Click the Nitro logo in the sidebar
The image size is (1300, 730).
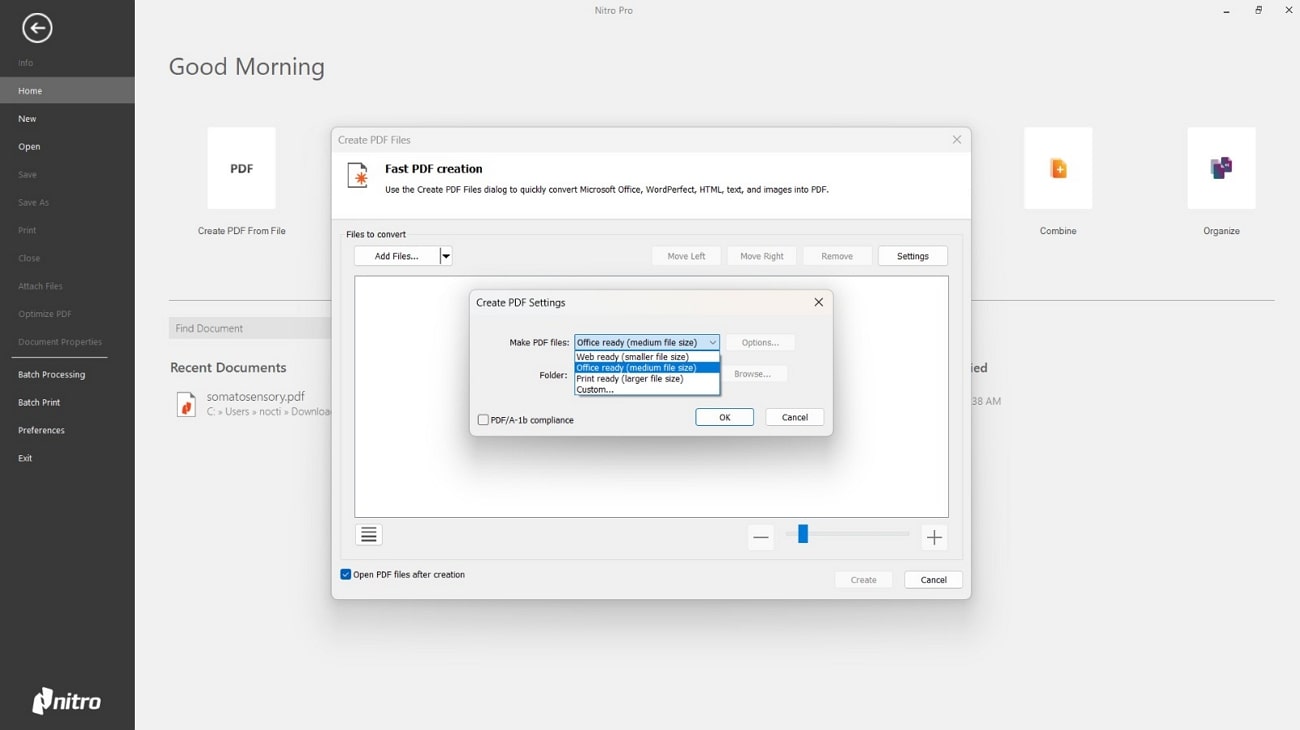(x=67, y=701)
